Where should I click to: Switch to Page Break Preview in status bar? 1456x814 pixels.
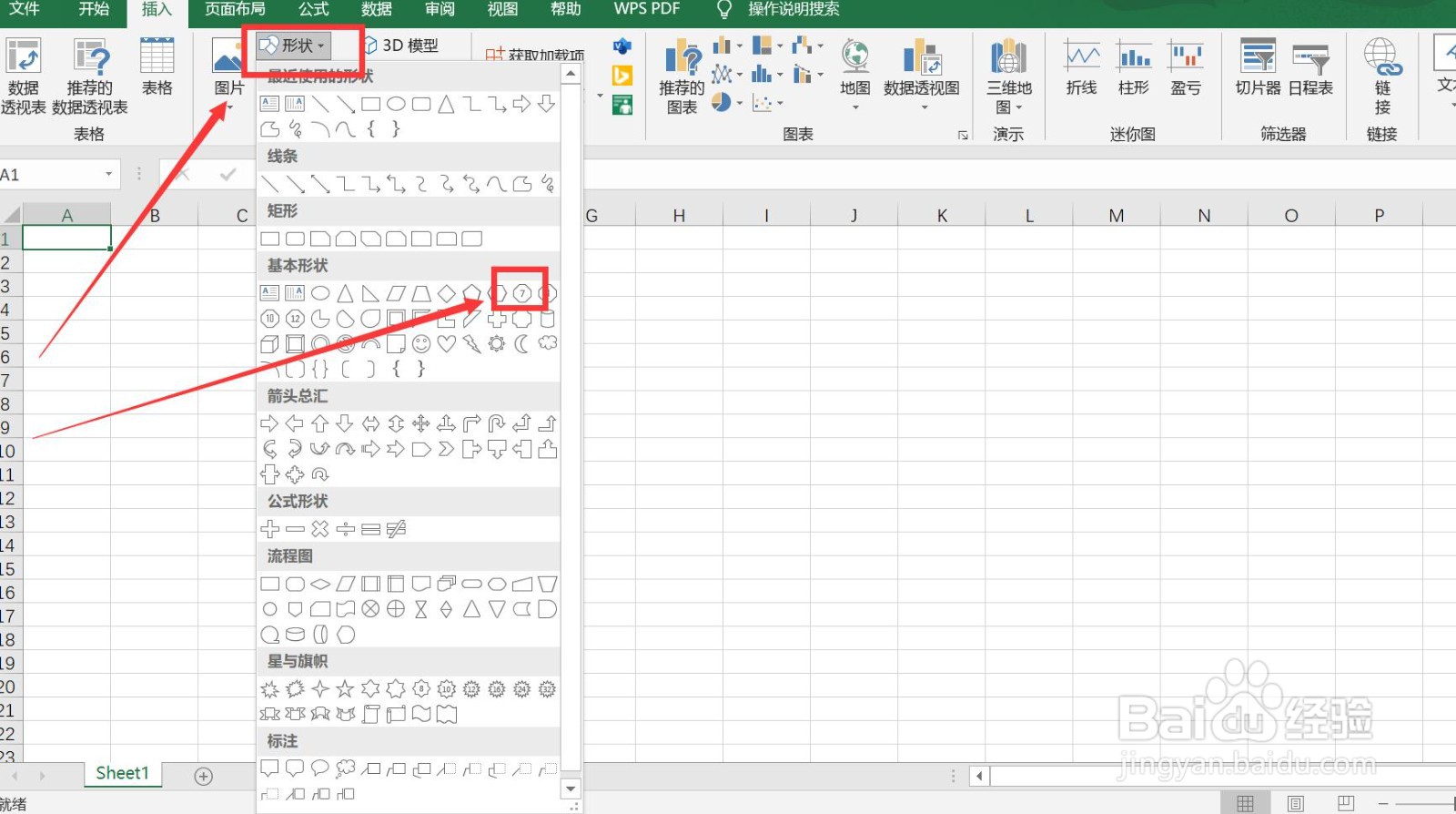coord(1346,803)
